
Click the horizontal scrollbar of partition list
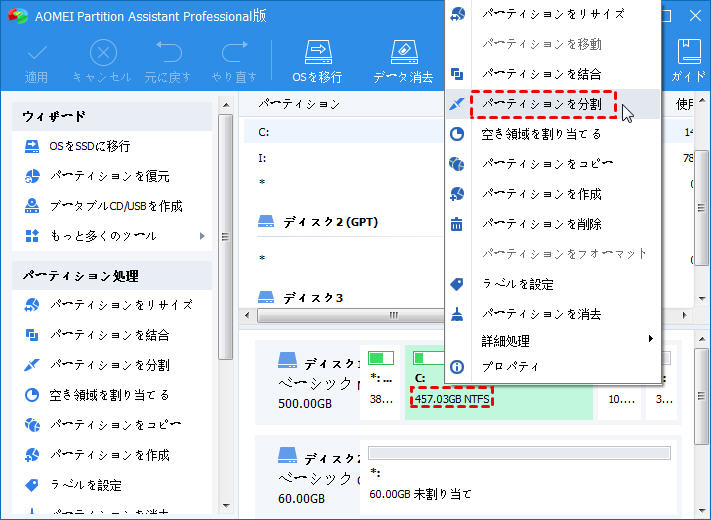[350, 315]
